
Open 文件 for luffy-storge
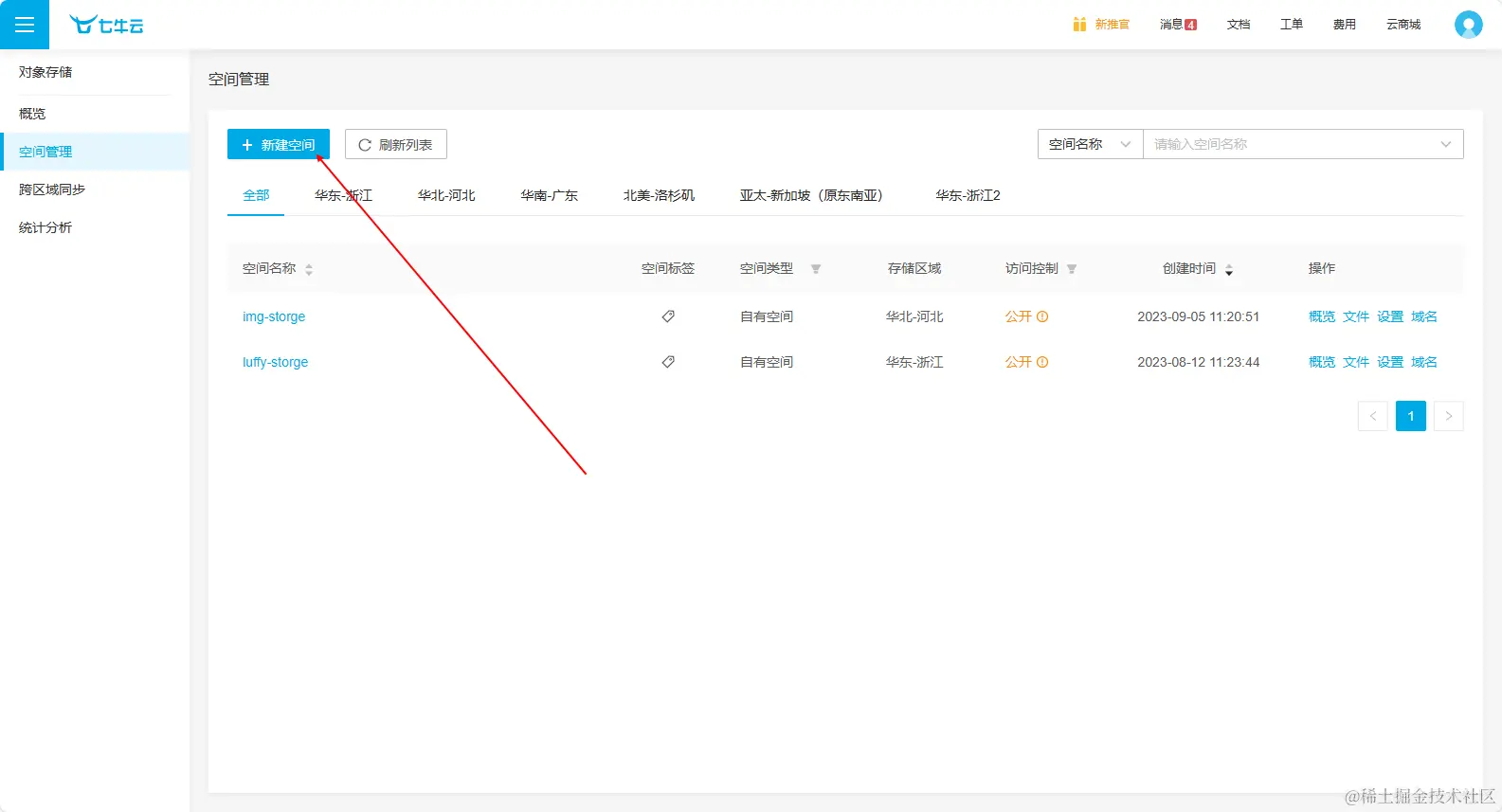pyautogui.click(x=1356, y=362)
